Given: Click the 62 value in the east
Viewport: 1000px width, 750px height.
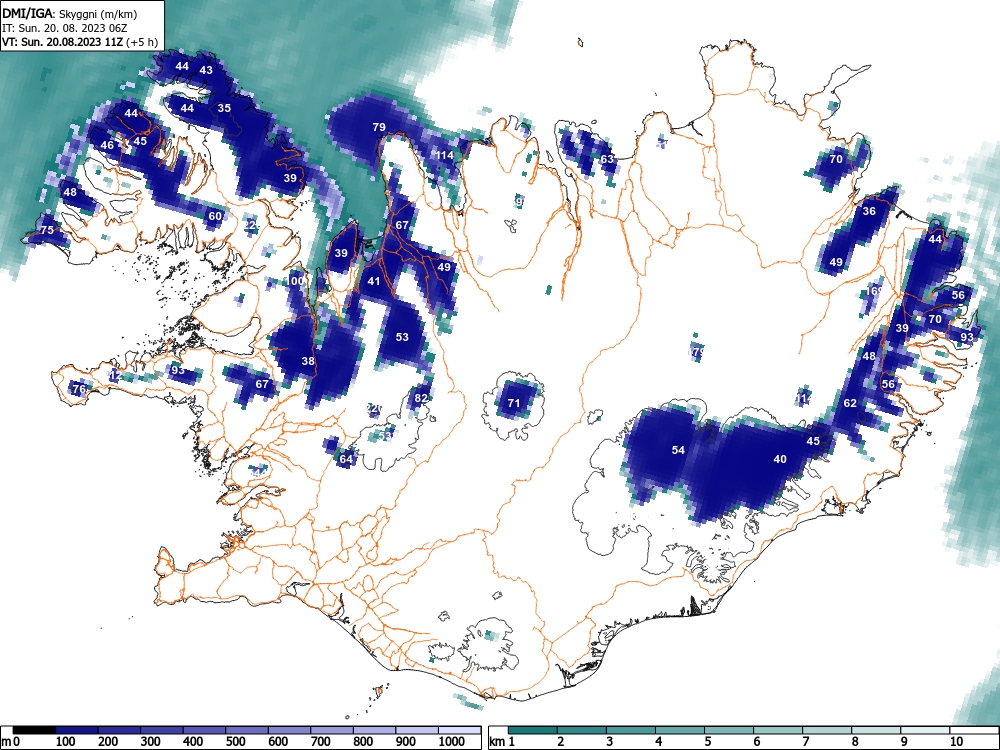Looking at the screenshot, I should (850, 403).
